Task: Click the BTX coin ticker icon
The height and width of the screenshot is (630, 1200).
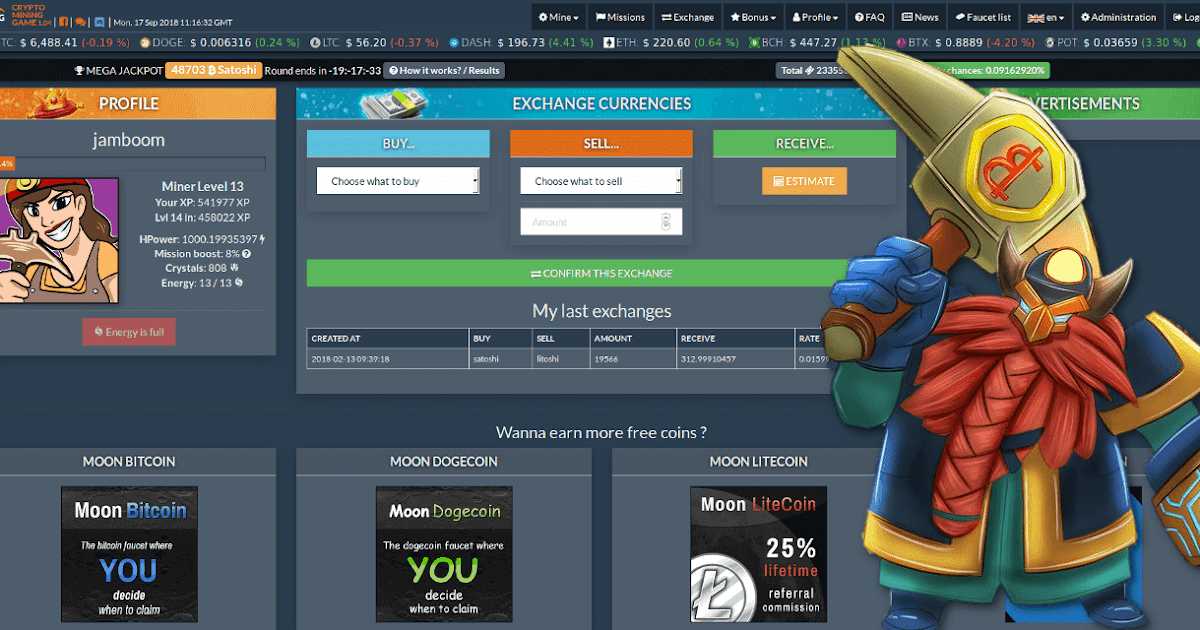Action: point(901,43)
